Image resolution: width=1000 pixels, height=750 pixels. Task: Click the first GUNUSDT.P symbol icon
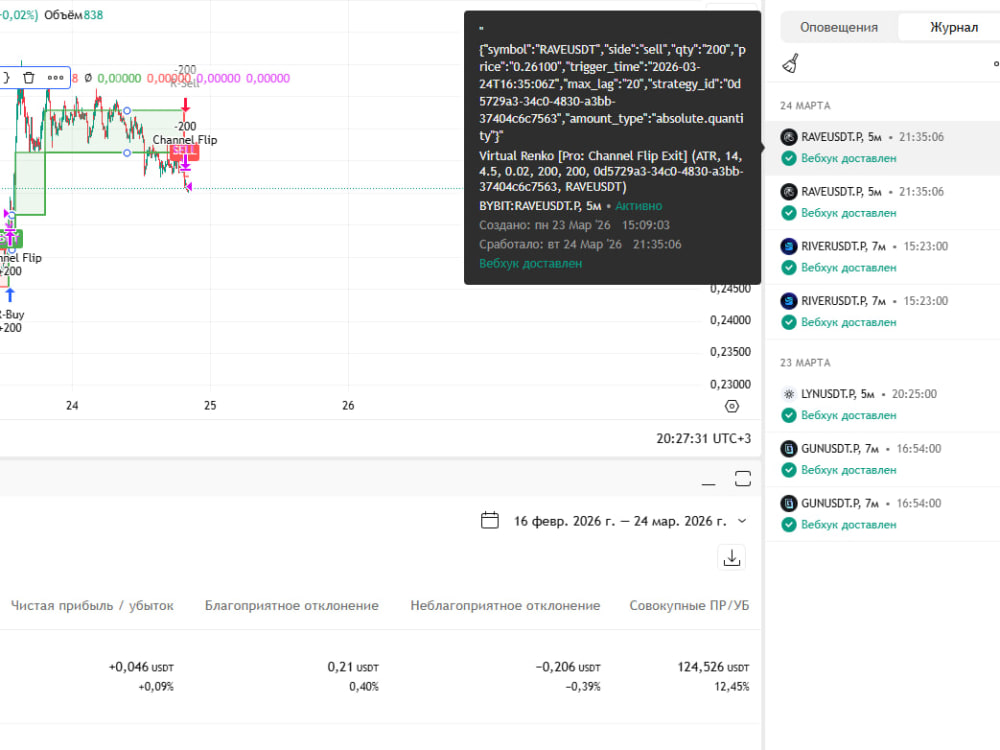point(789,449)
